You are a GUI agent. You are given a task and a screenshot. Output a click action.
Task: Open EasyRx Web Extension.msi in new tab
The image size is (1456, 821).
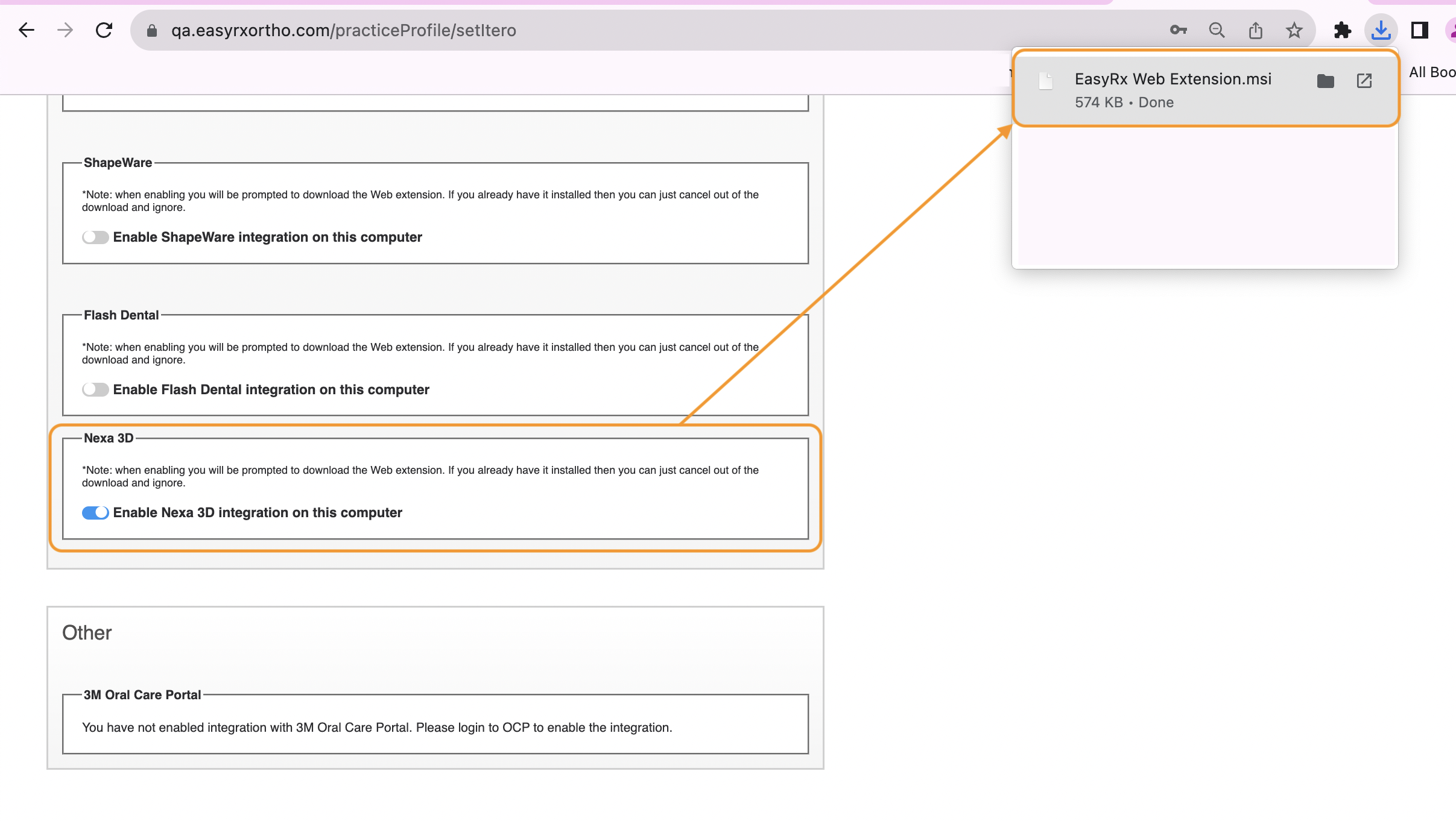(x=1364, y=81)
